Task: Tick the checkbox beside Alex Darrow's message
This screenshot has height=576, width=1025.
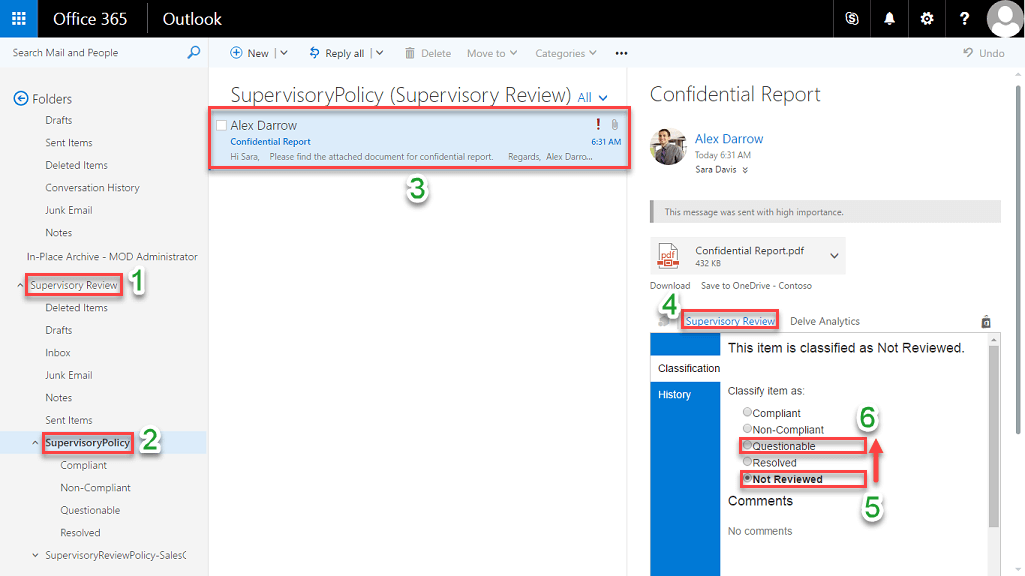Action: click(221, 125)
